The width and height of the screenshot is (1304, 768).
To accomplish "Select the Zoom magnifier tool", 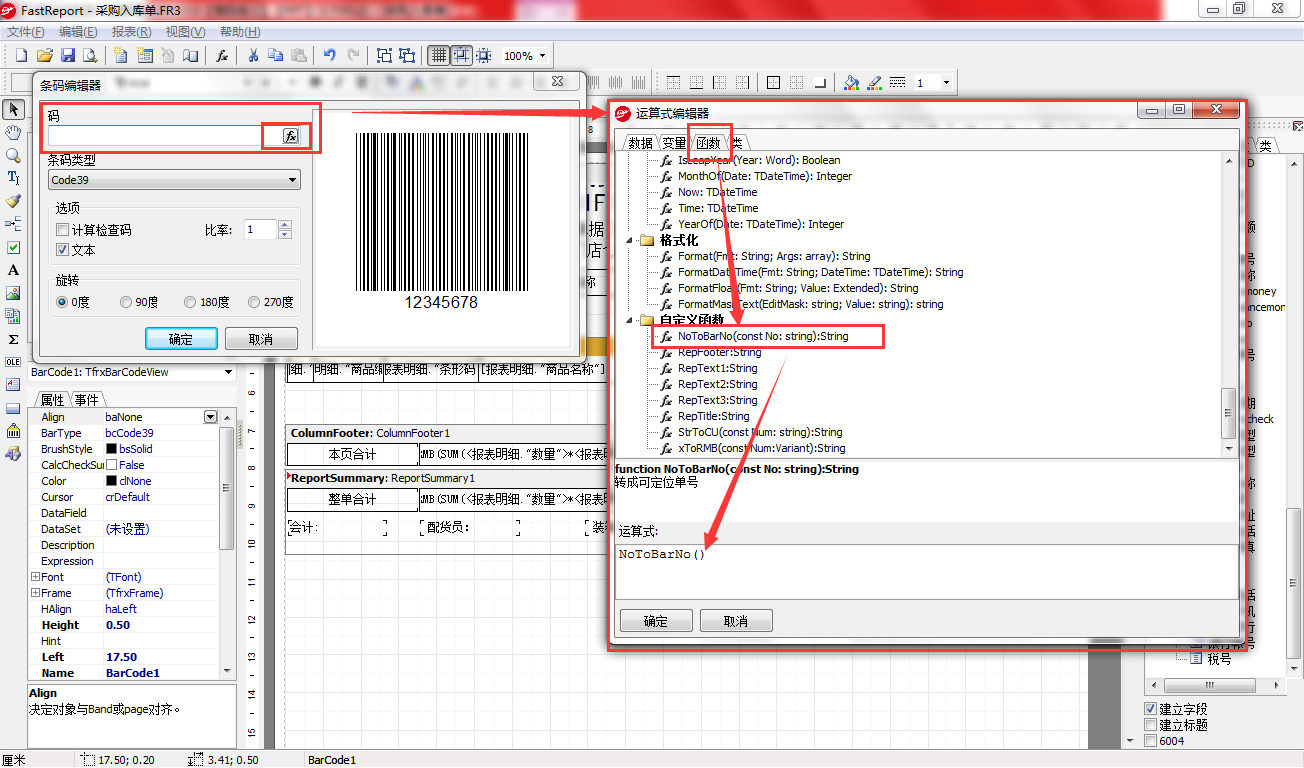I will click(x=13, y=155).
